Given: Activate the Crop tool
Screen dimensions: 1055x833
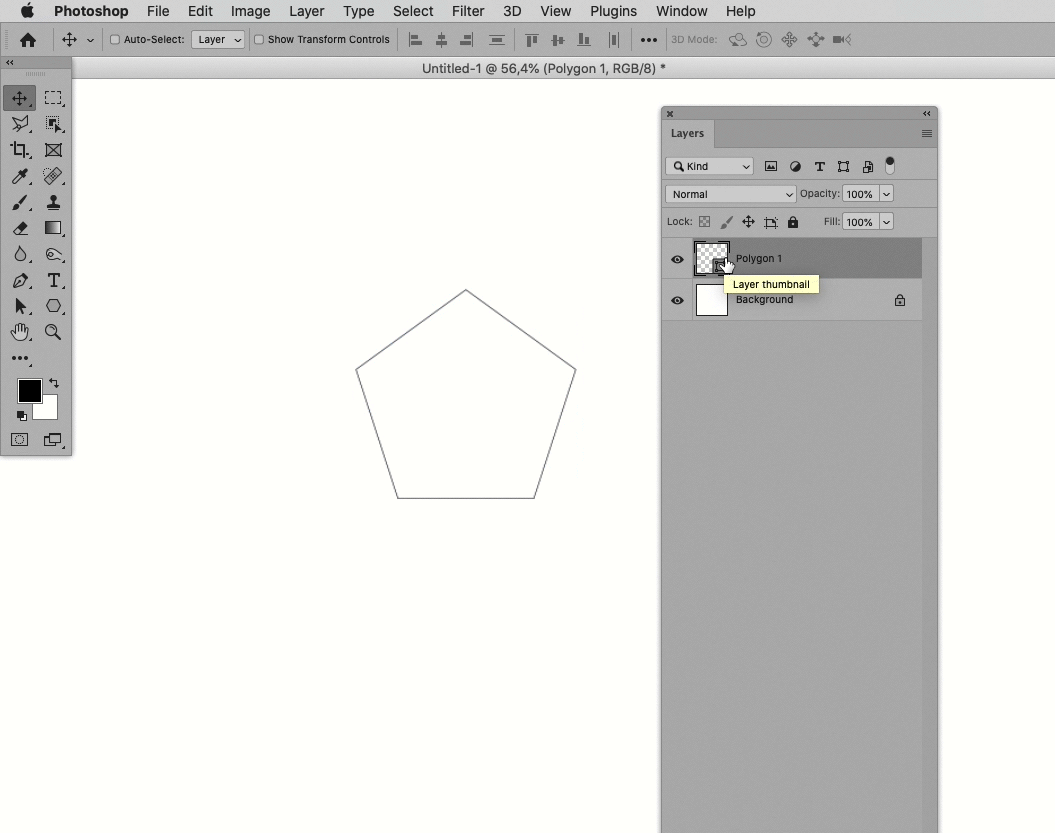Looking at the screenshot, I should [x=20, y=150].
